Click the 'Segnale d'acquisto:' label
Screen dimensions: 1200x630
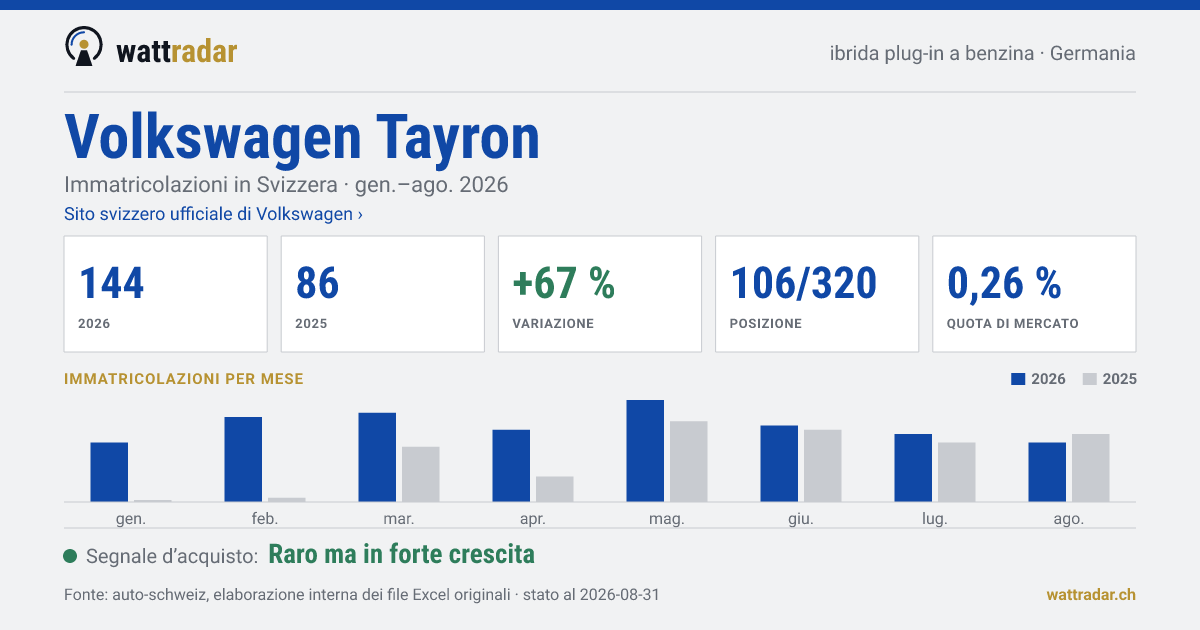tap(173, 556)
